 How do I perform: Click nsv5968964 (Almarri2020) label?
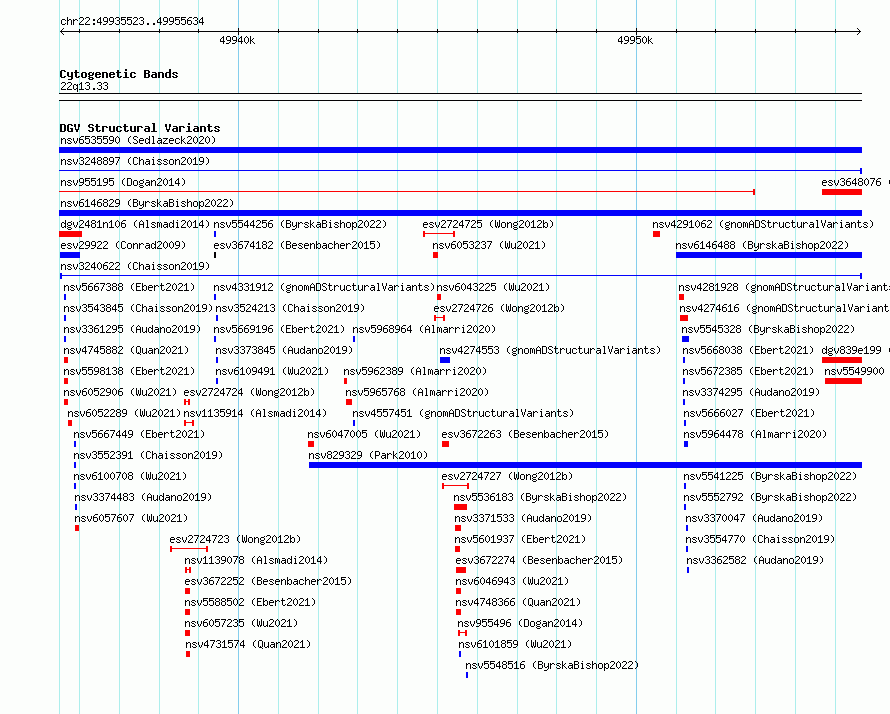(x=424, y=329)
